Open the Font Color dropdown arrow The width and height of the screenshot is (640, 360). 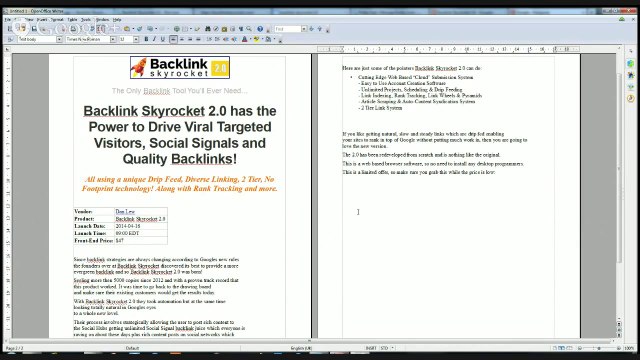pyautogui.click(x=250, y=39)
